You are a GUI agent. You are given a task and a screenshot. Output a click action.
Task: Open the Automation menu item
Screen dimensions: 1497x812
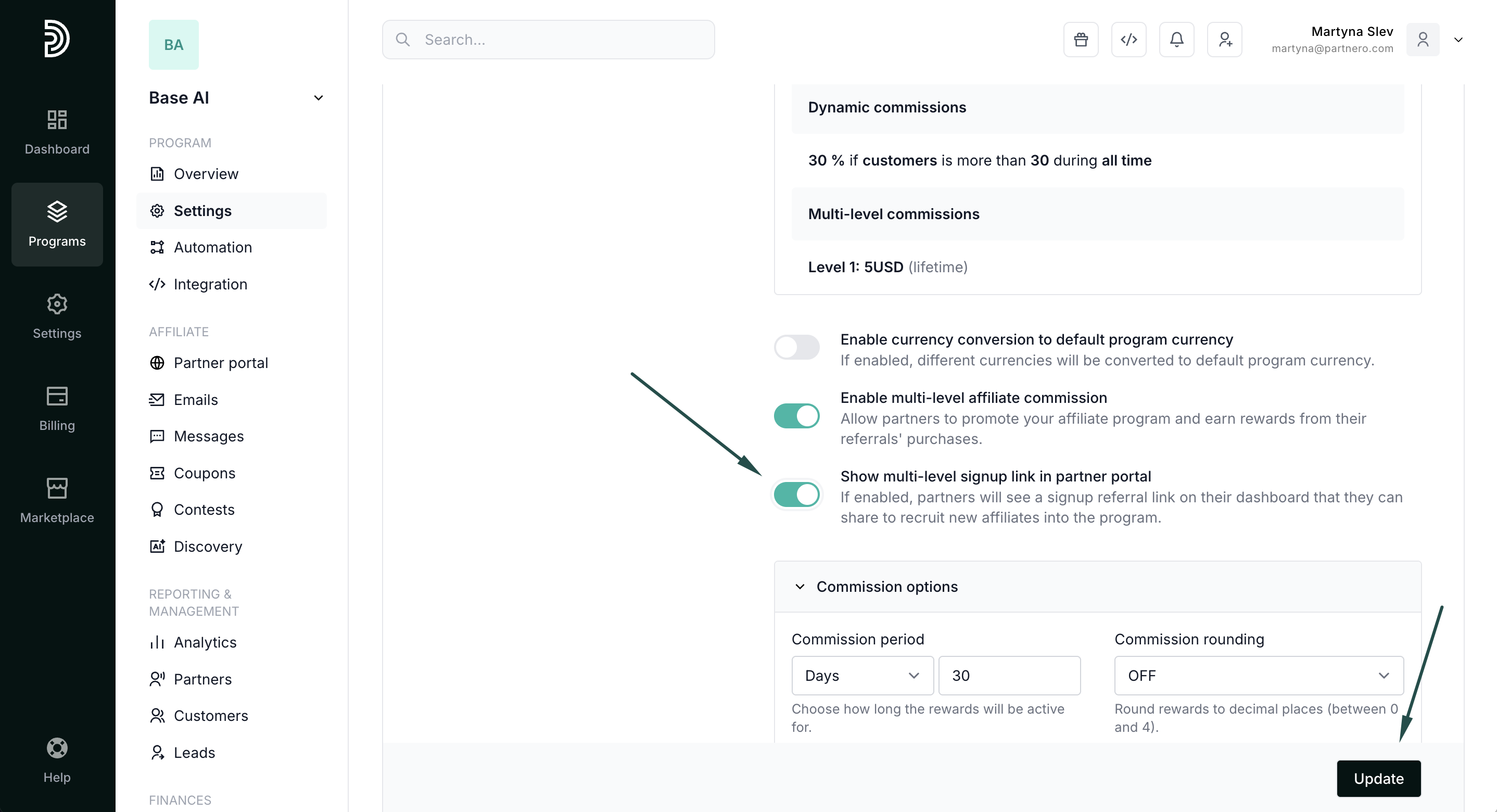[213, 248]
